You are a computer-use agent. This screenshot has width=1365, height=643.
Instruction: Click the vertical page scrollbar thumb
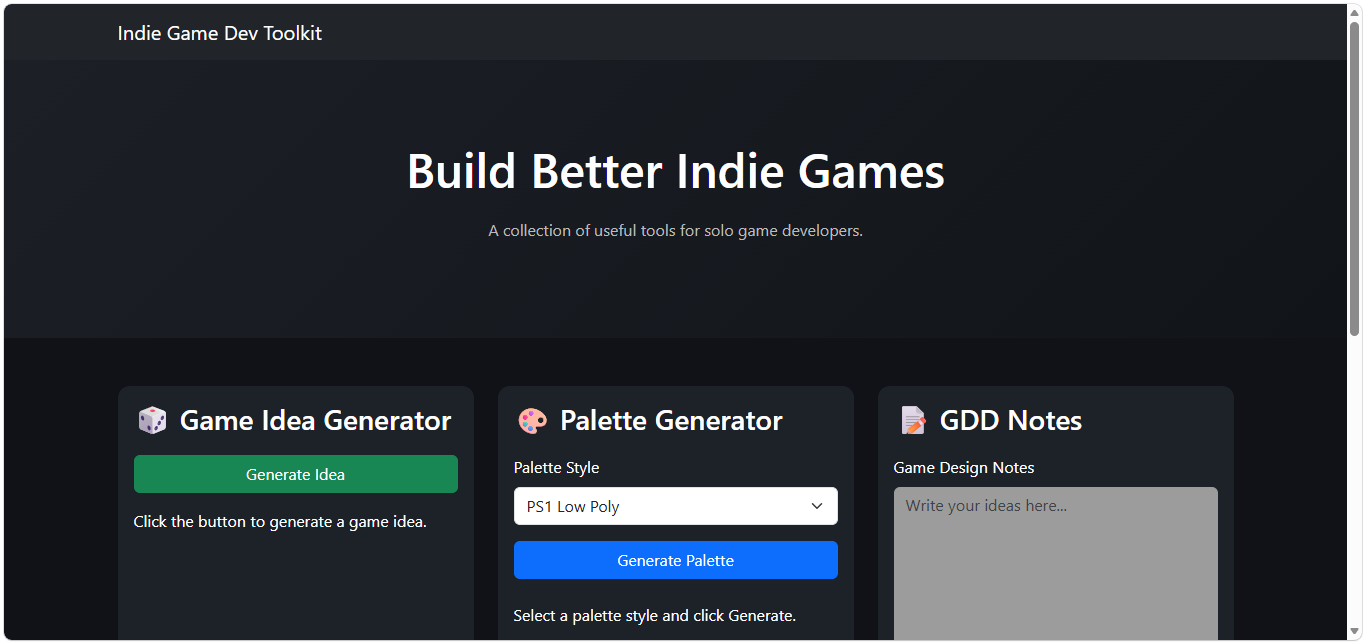[x=1354, y=177]
